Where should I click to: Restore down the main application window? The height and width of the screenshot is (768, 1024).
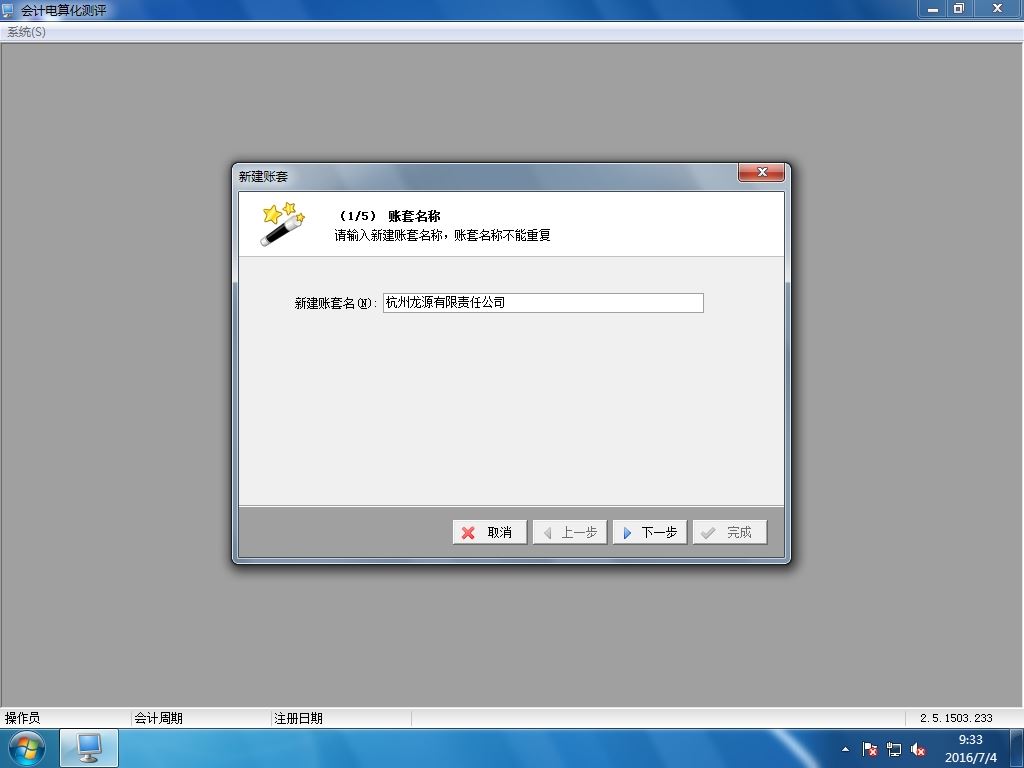click(x=959, y=9)
